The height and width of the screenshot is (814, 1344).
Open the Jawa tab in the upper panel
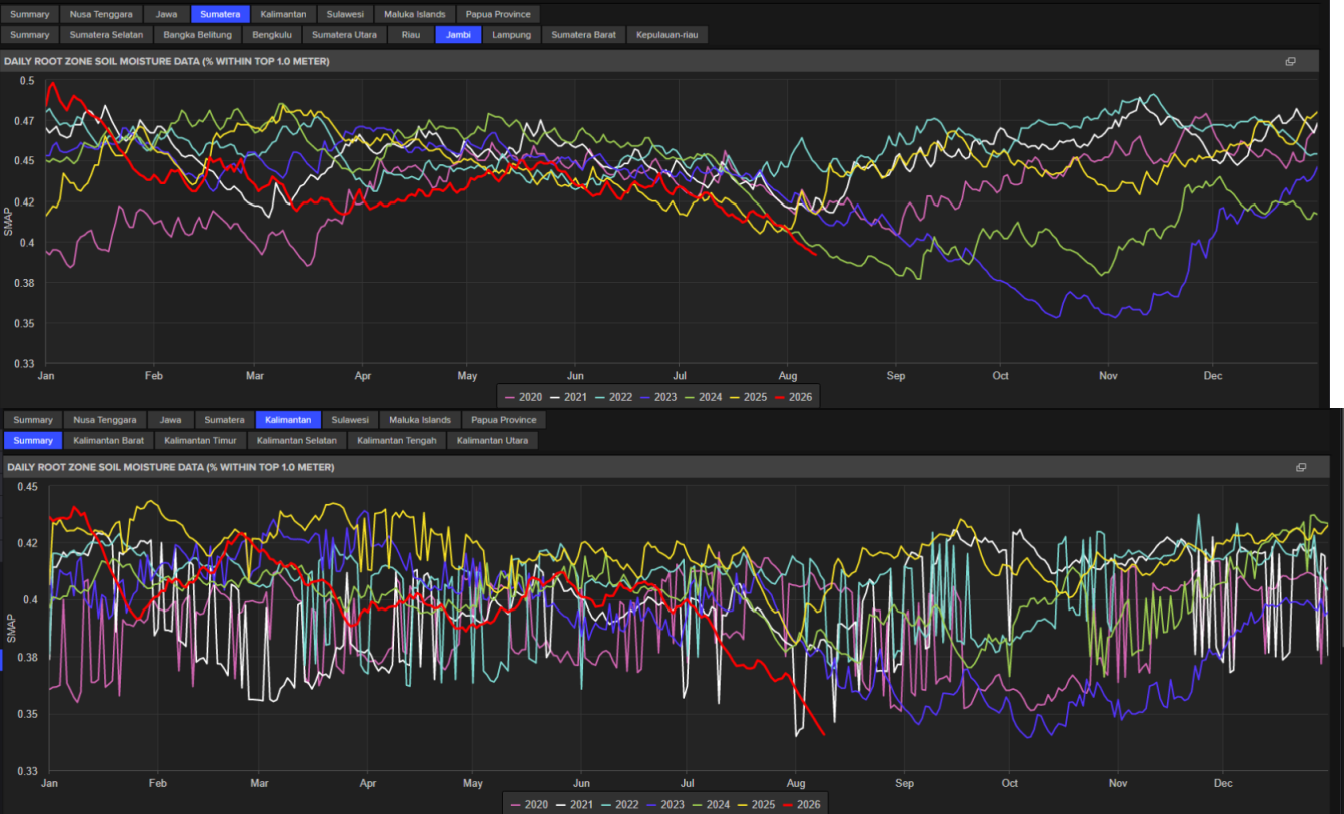pos(166,14)
